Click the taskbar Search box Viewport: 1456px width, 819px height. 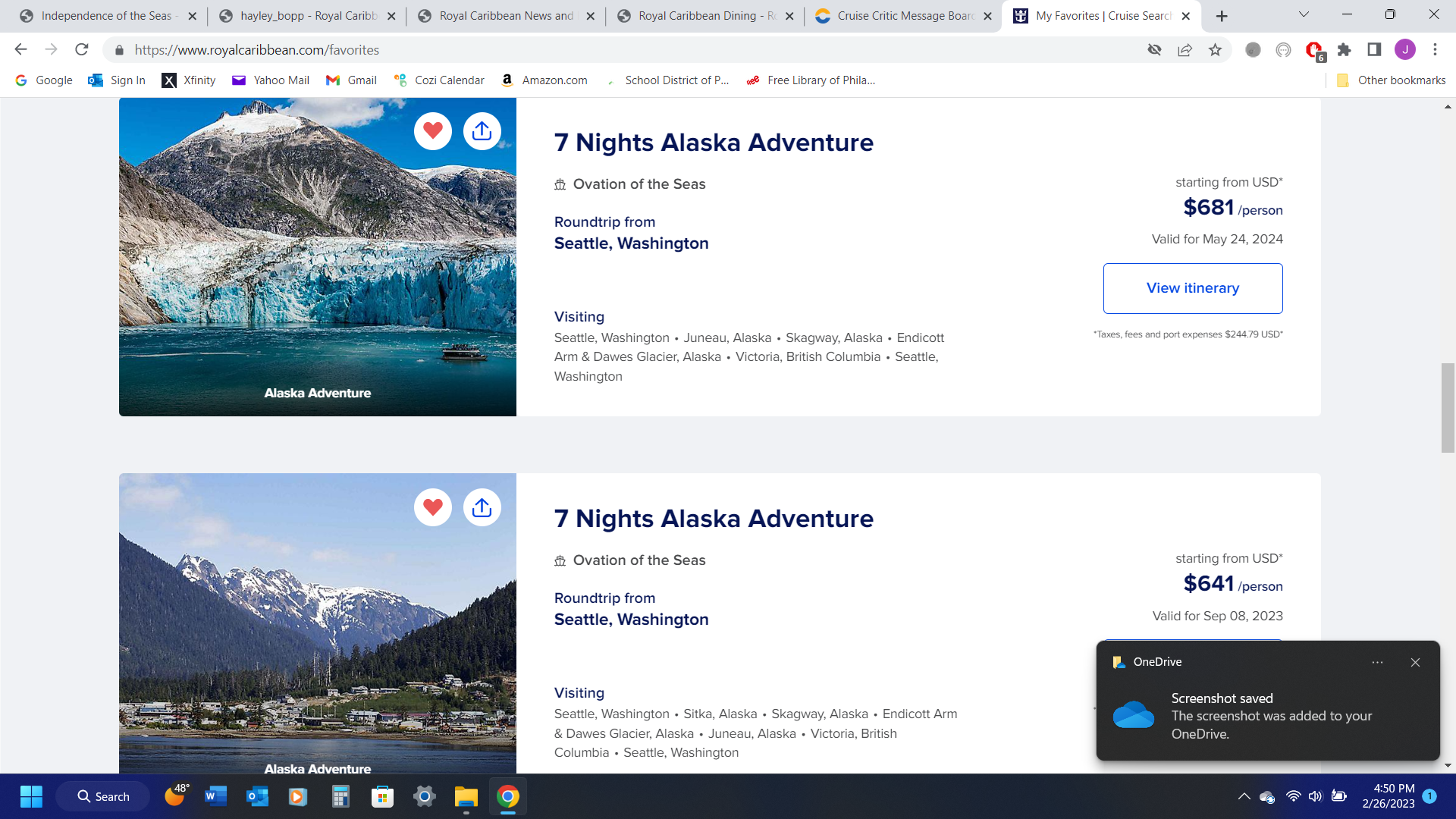click(103, 796)
